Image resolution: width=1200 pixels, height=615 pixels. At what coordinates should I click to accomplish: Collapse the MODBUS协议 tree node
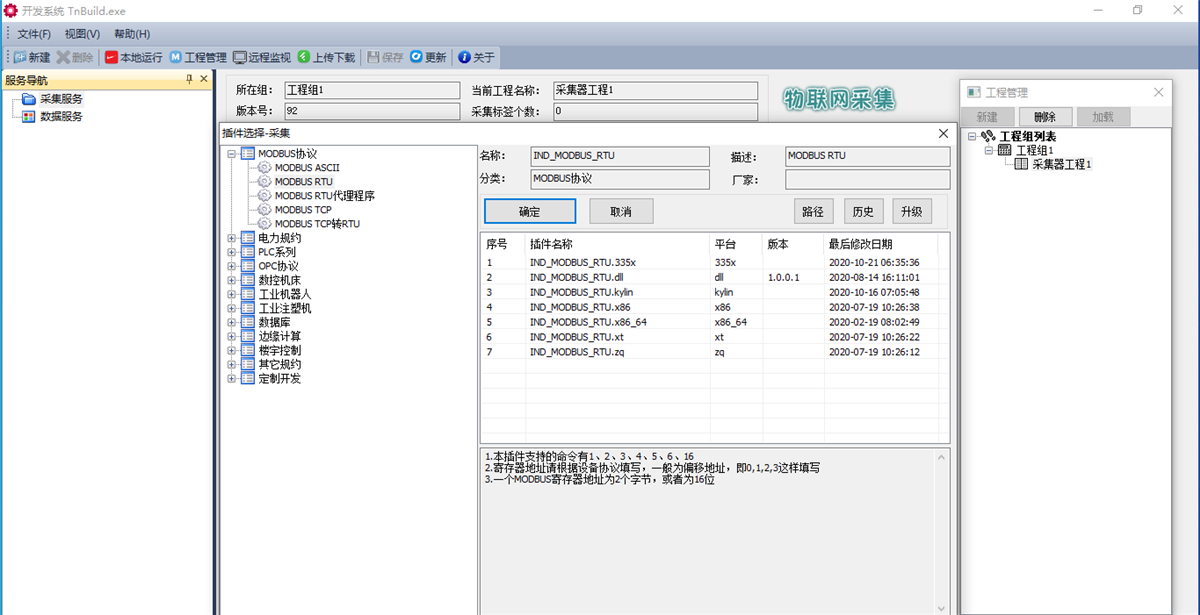tap(231, 154)
